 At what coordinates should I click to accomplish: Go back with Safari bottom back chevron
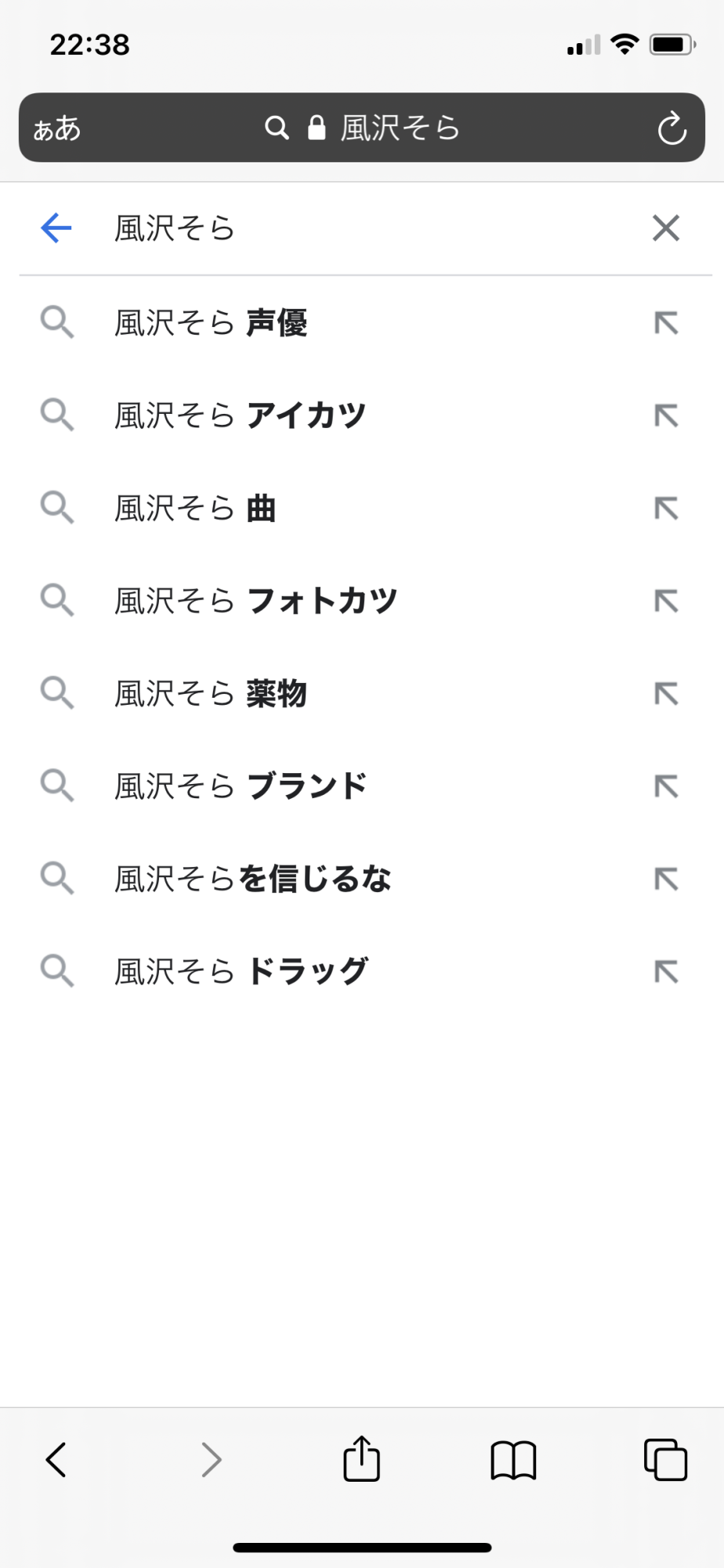coord(56,1460)
